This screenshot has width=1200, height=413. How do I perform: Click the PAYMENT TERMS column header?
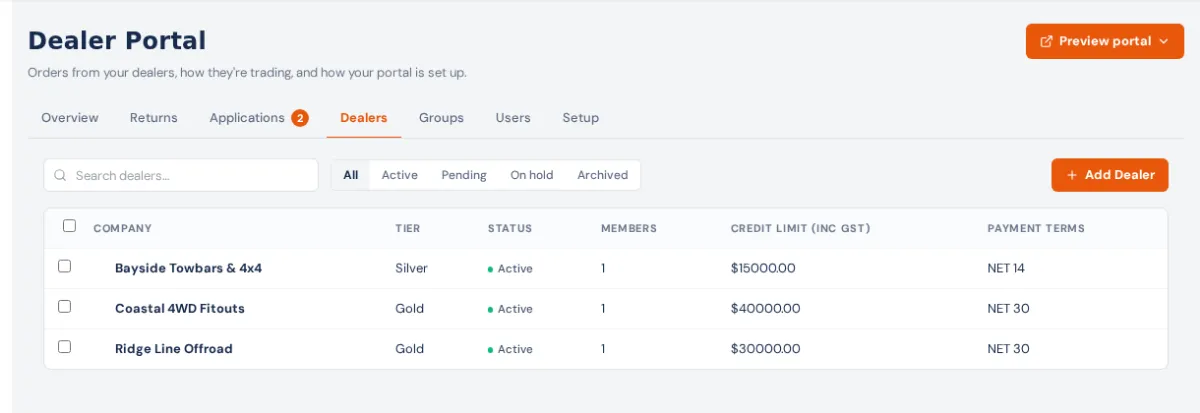(1036, 228)
